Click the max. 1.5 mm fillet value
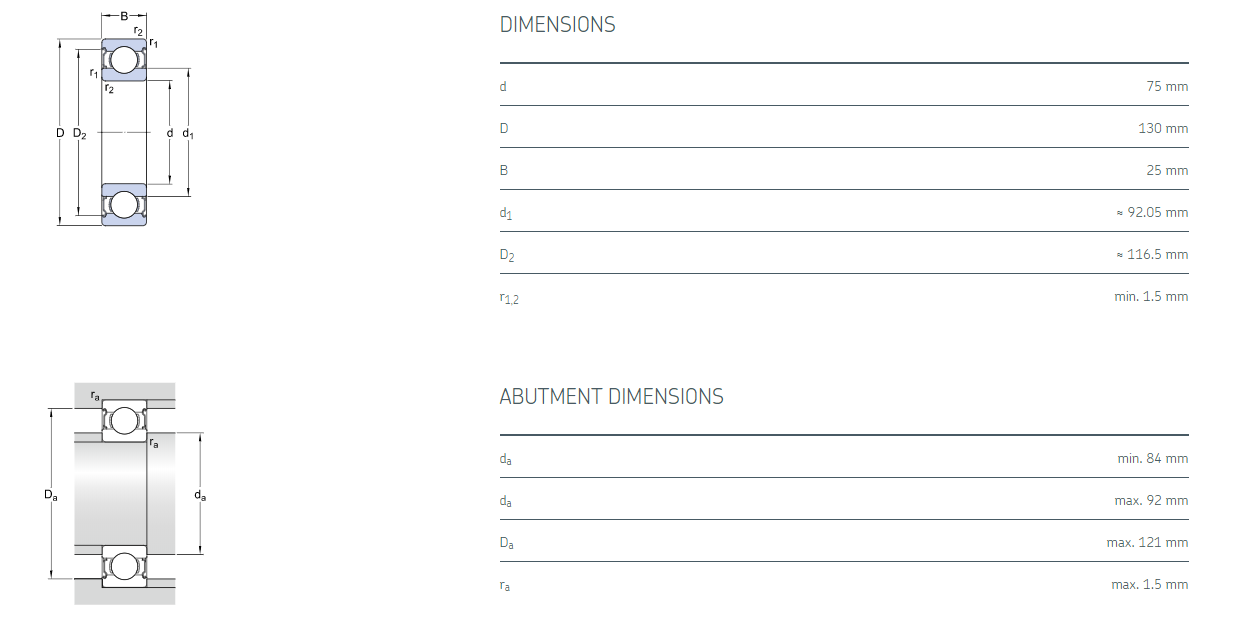The height and width of the screenshot is (634, 1233). point(1149,585)
